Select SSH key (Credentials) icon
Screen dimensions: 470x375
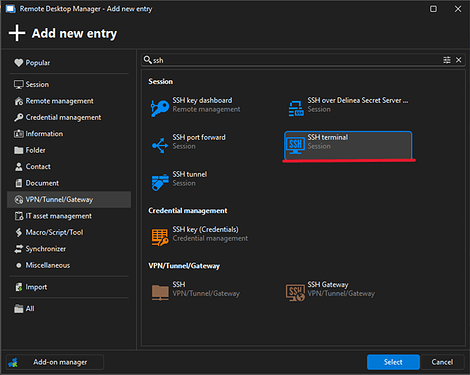click(160, 237)
